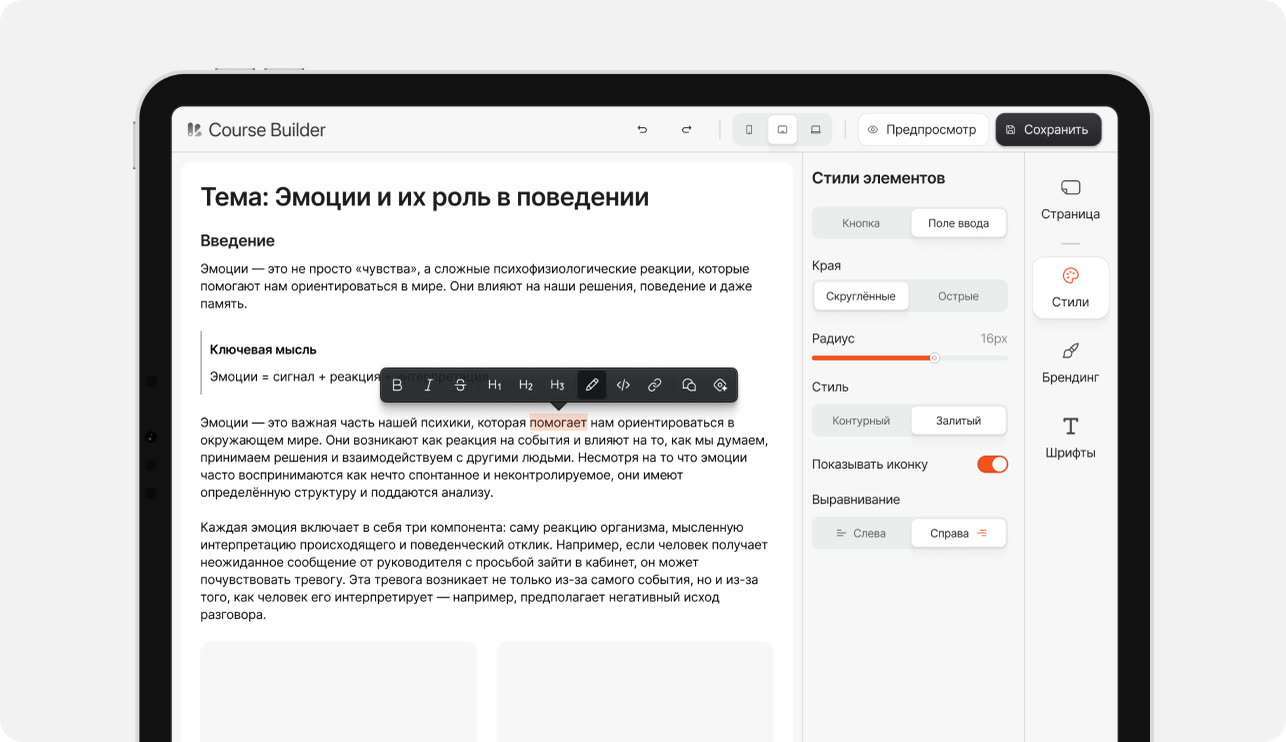The width and height of the screenshot is (1286, 742).
Task: Convert selection to Heading 1
Action: click(x=494, y=385)
